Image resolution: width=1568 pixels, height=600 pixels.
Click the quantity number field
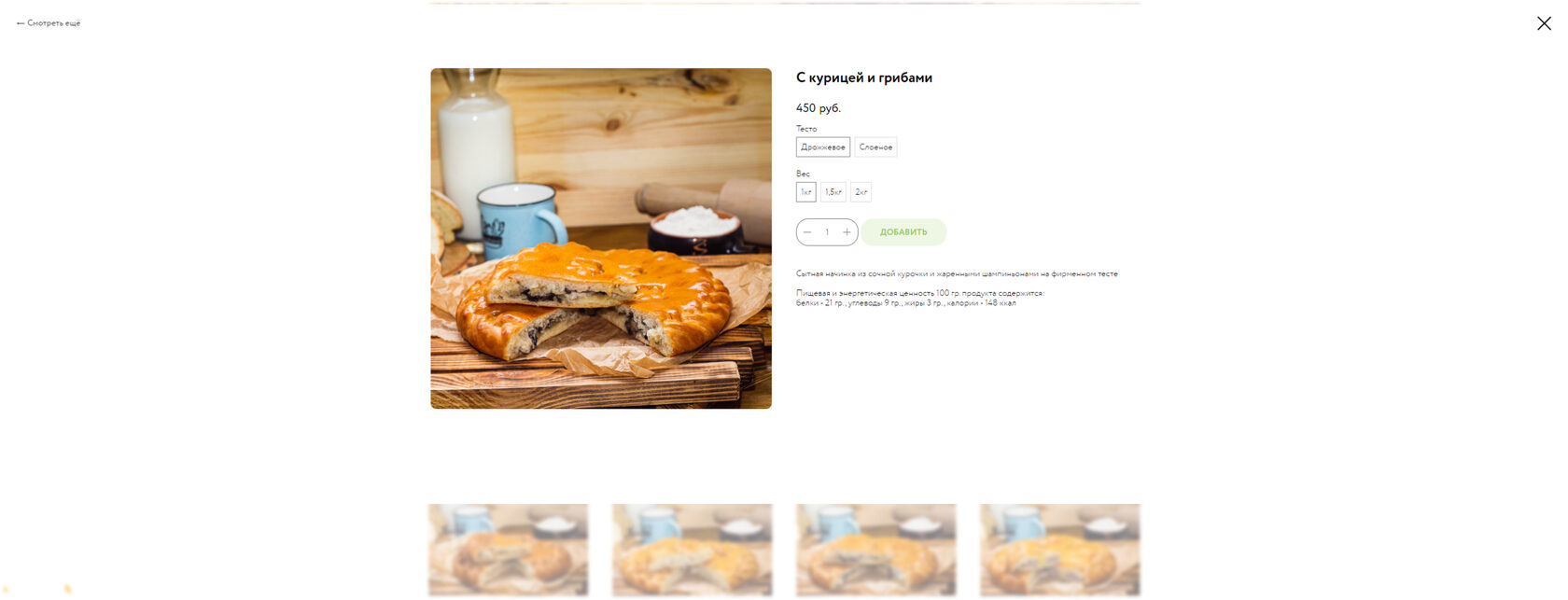(827, 232)
